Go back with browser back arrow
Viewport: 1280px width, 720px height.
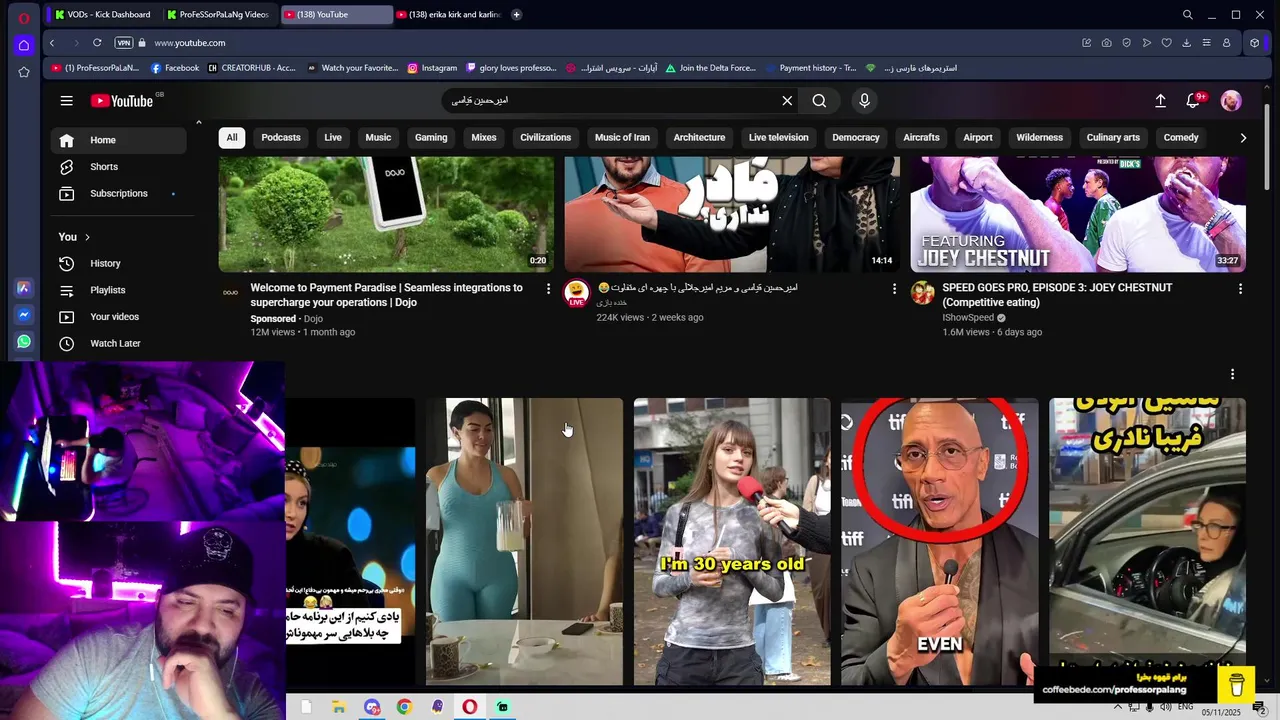point(52,43)
